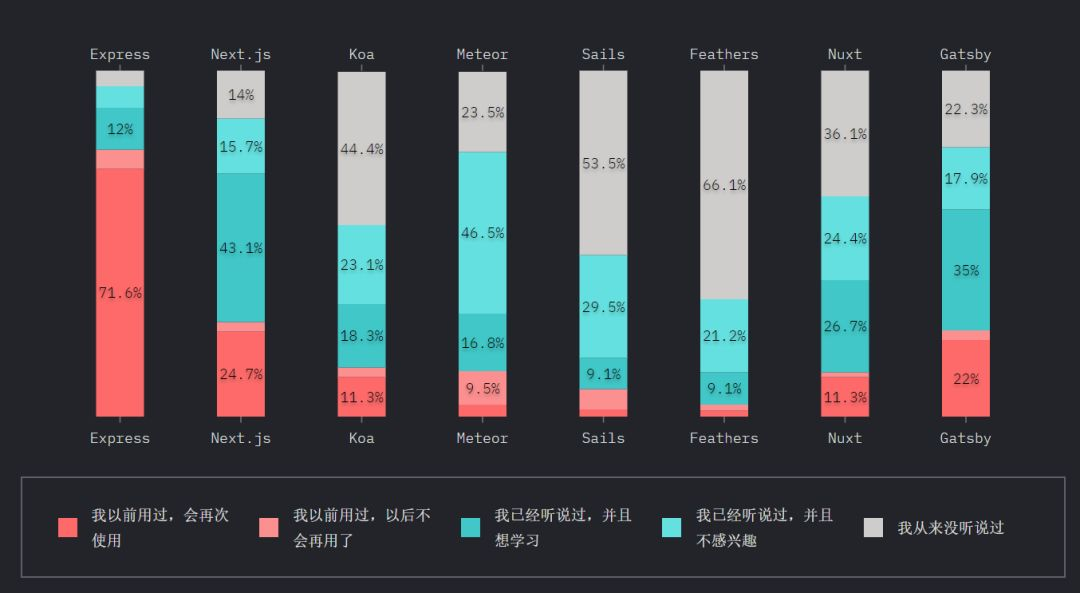Click the gray '我从来没听说过' legend swatch

(874, 528)
